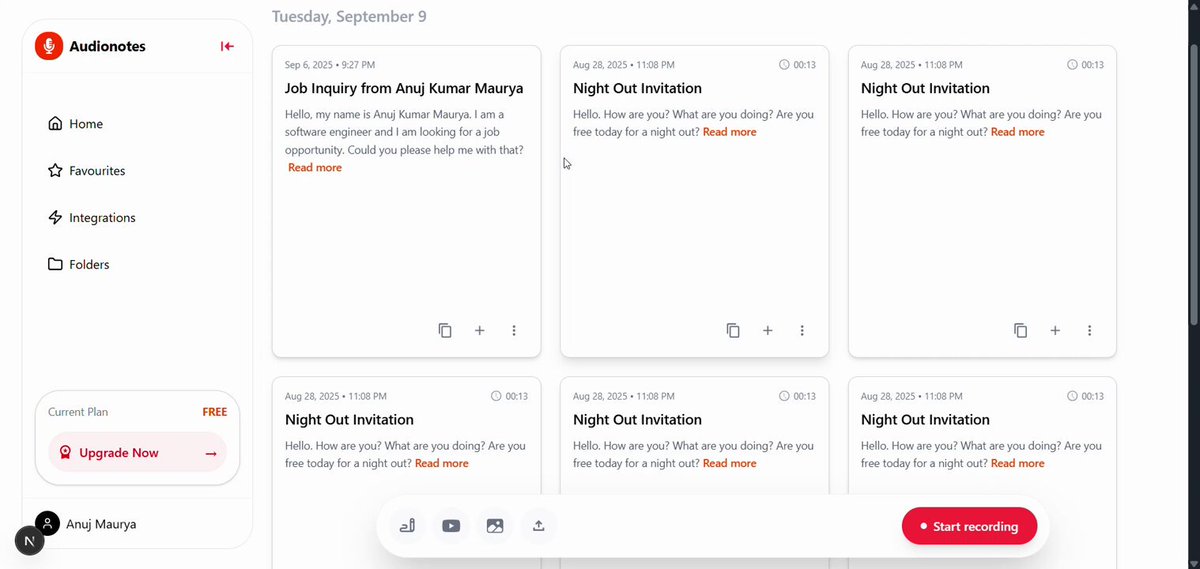1200x569 pixels.
Task: Click the Audionotes microphone logo
Action: (x=49, y=46)
